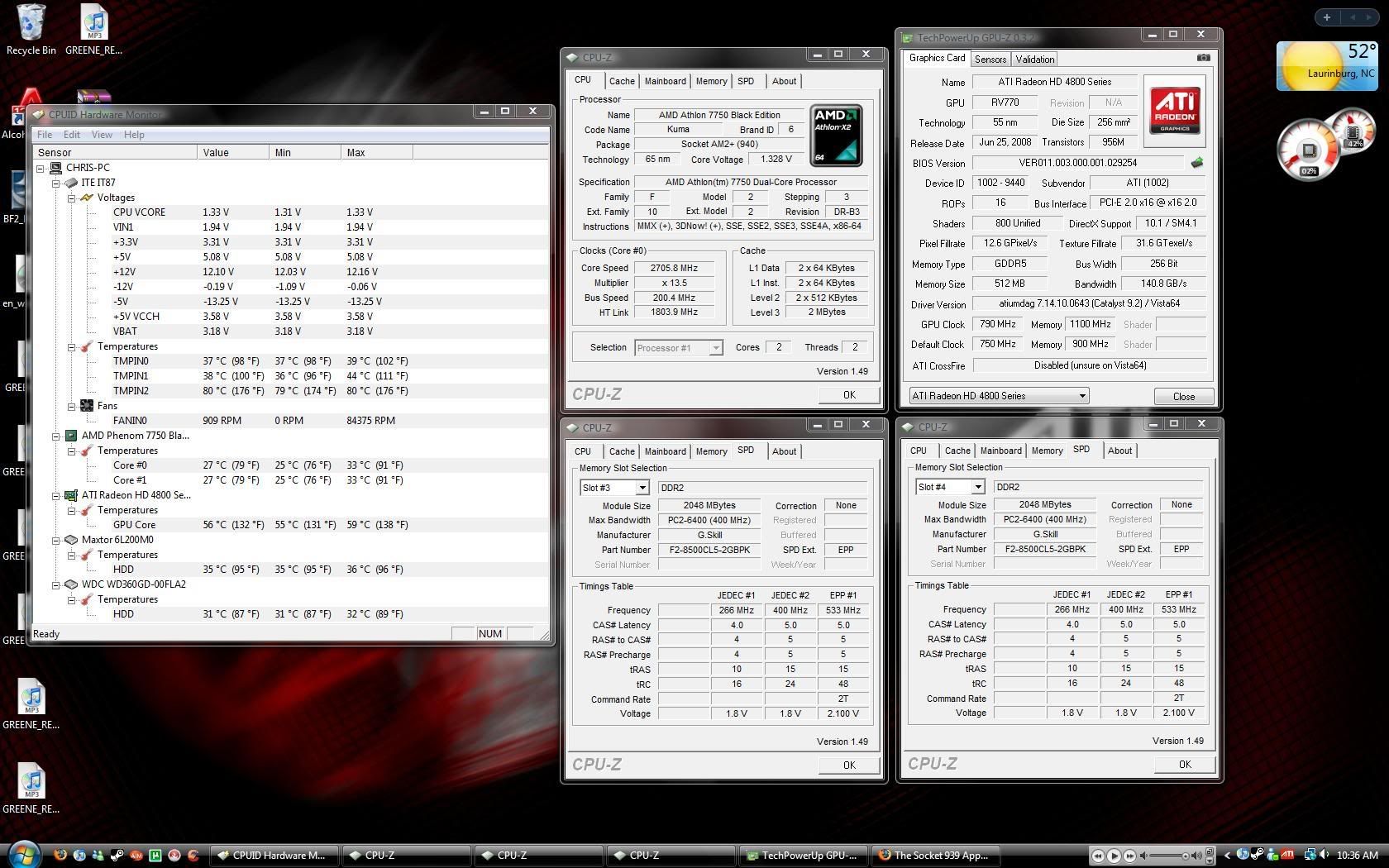Launch Windows Live Messenger from quick launch
The height and width of the screenshot is (868, 1389).
click(98, 855)
